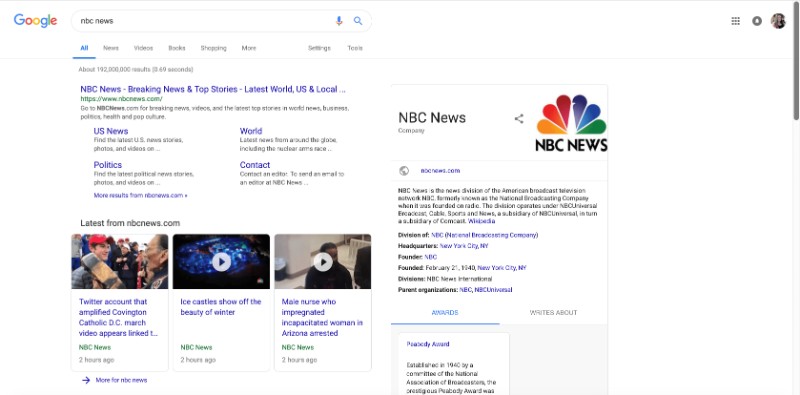
Task: Switch to the Videos tab
Action: 143,48
